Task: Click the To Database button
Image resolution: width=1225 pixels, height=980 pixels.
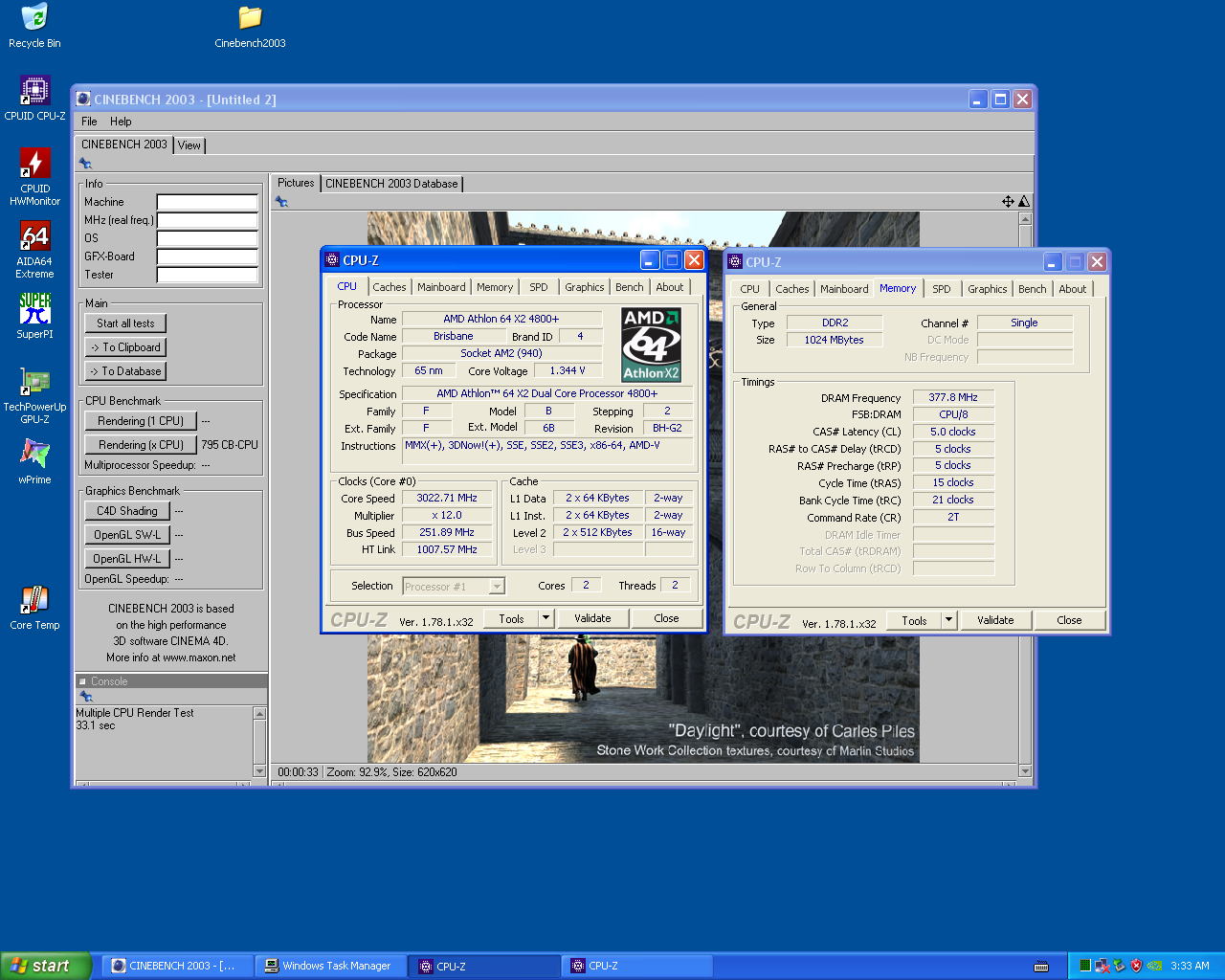Action: pos(125,371)
